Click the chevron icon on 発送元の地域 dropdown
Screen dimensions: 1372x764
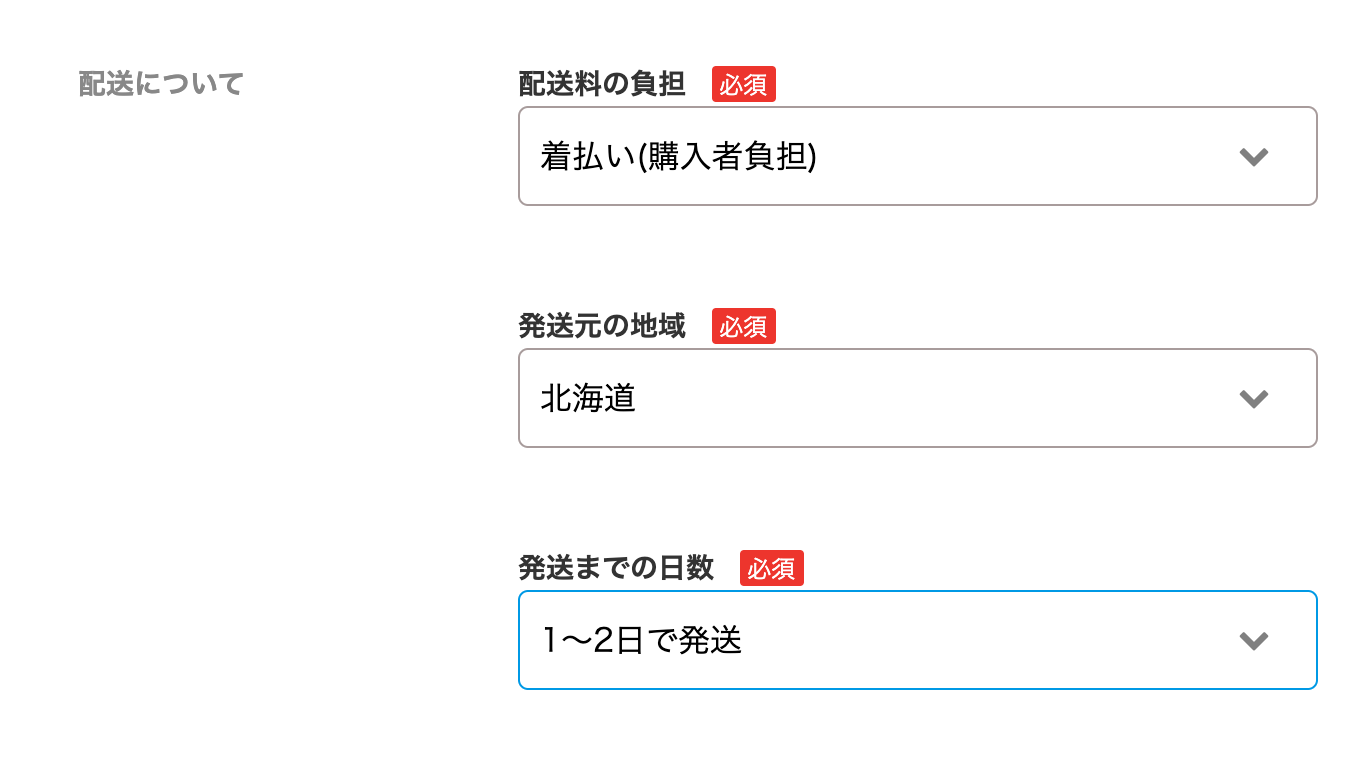(x=1254, y=398)
